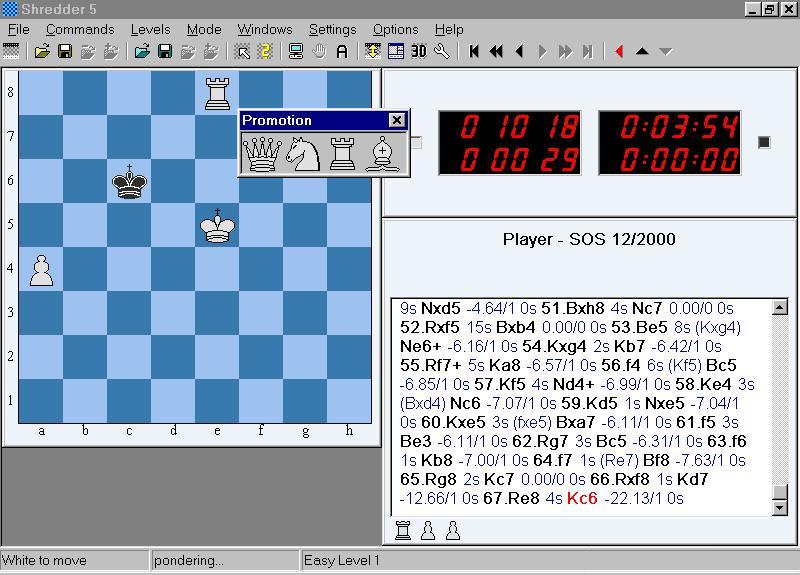Image resolution: width=800 pixels, height=575 pixels.
Task: Open the wrench settings tool
Action: (441, 51)
